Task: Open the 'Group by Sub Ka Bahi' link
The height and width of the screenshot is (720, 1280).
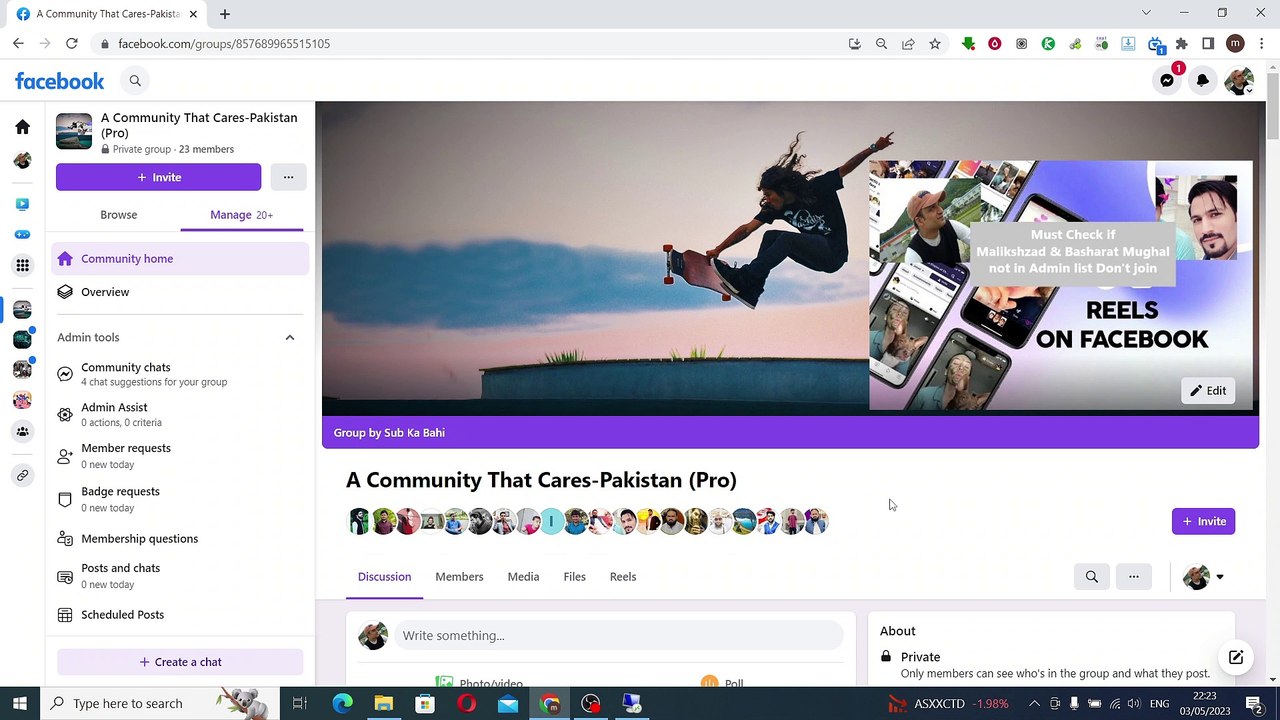Action: pos(389,433)
